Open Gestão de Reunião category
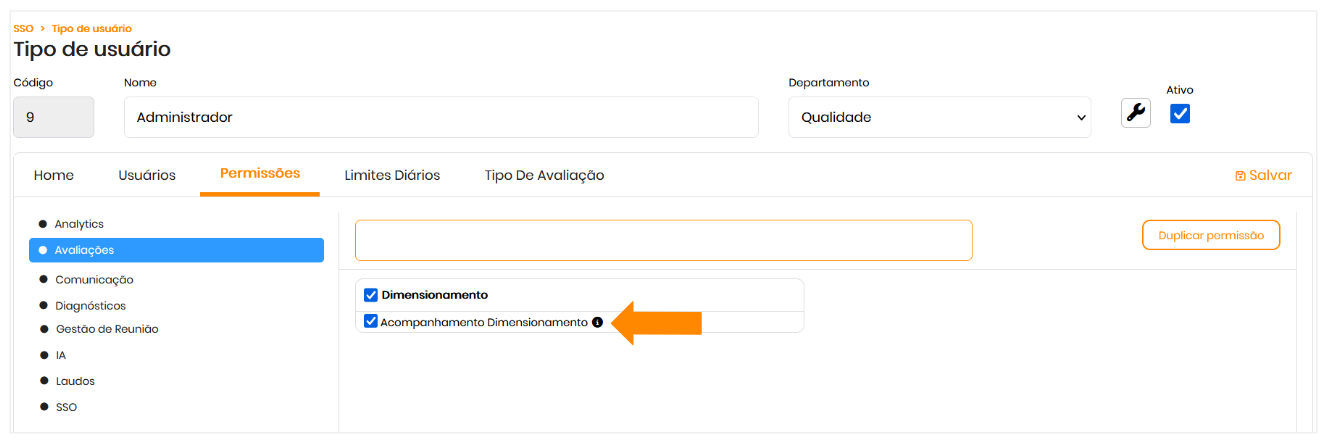 point(106,329)
